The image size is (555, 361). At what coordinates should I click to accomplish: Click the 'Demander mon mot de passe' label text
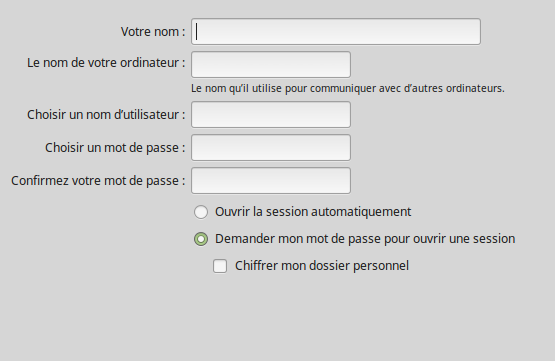click(365, 239)
